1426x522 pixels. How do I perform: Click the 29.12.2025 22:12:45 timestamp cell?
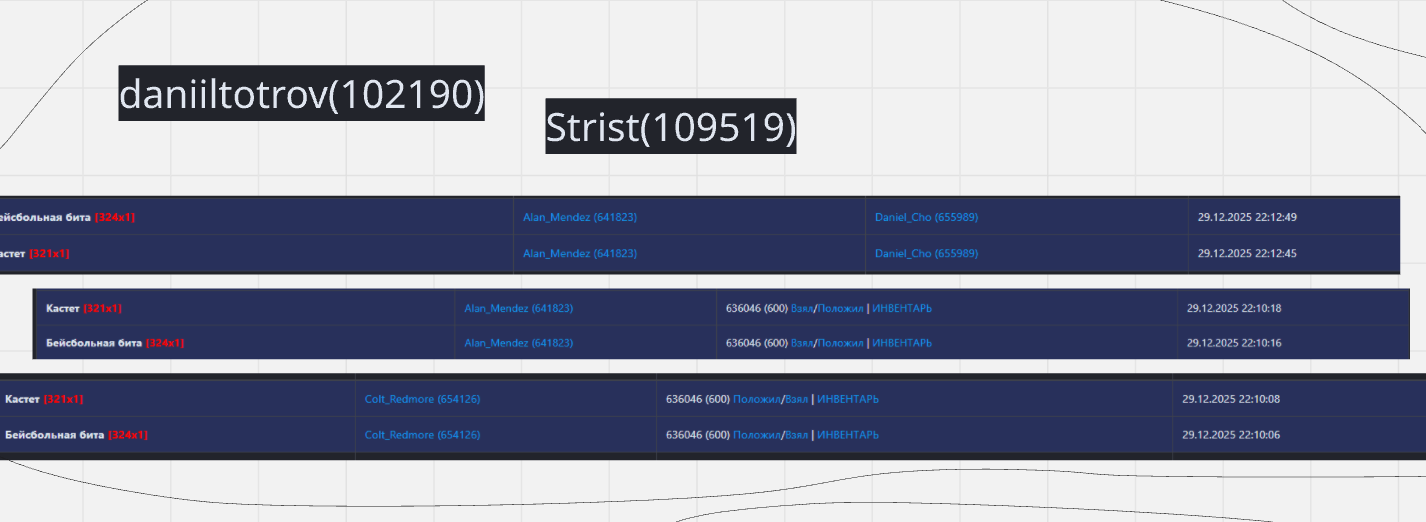tap(1247, 253)
